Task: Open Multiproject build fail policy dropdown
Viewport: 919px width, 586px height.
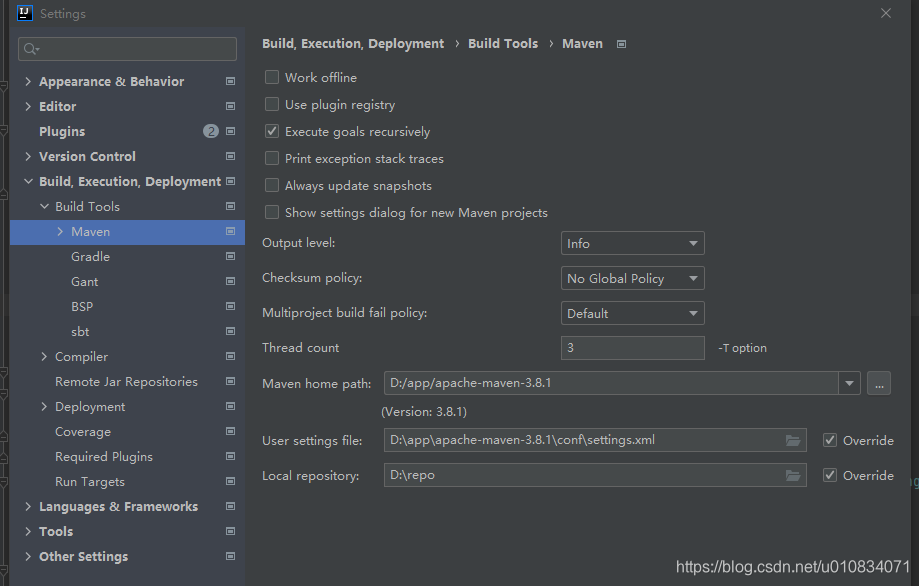Action: [x=632, y=314]
